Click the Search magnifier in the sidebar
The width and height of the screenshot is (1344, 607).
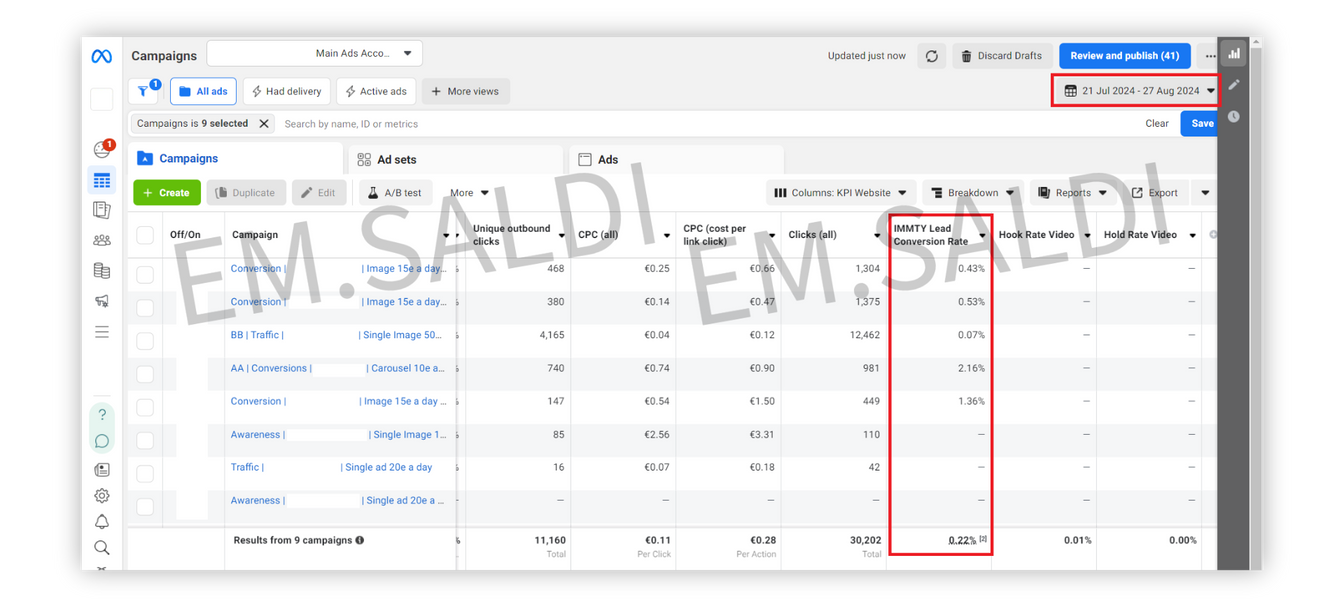point(102,548)
